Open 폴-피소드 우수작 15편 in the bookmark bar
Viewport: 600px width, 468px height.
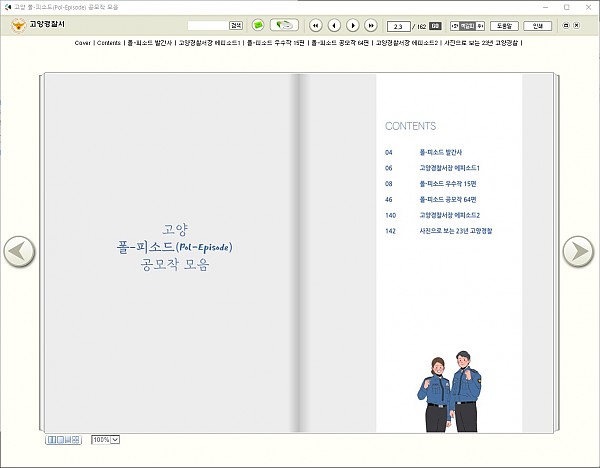pos(276,43)
